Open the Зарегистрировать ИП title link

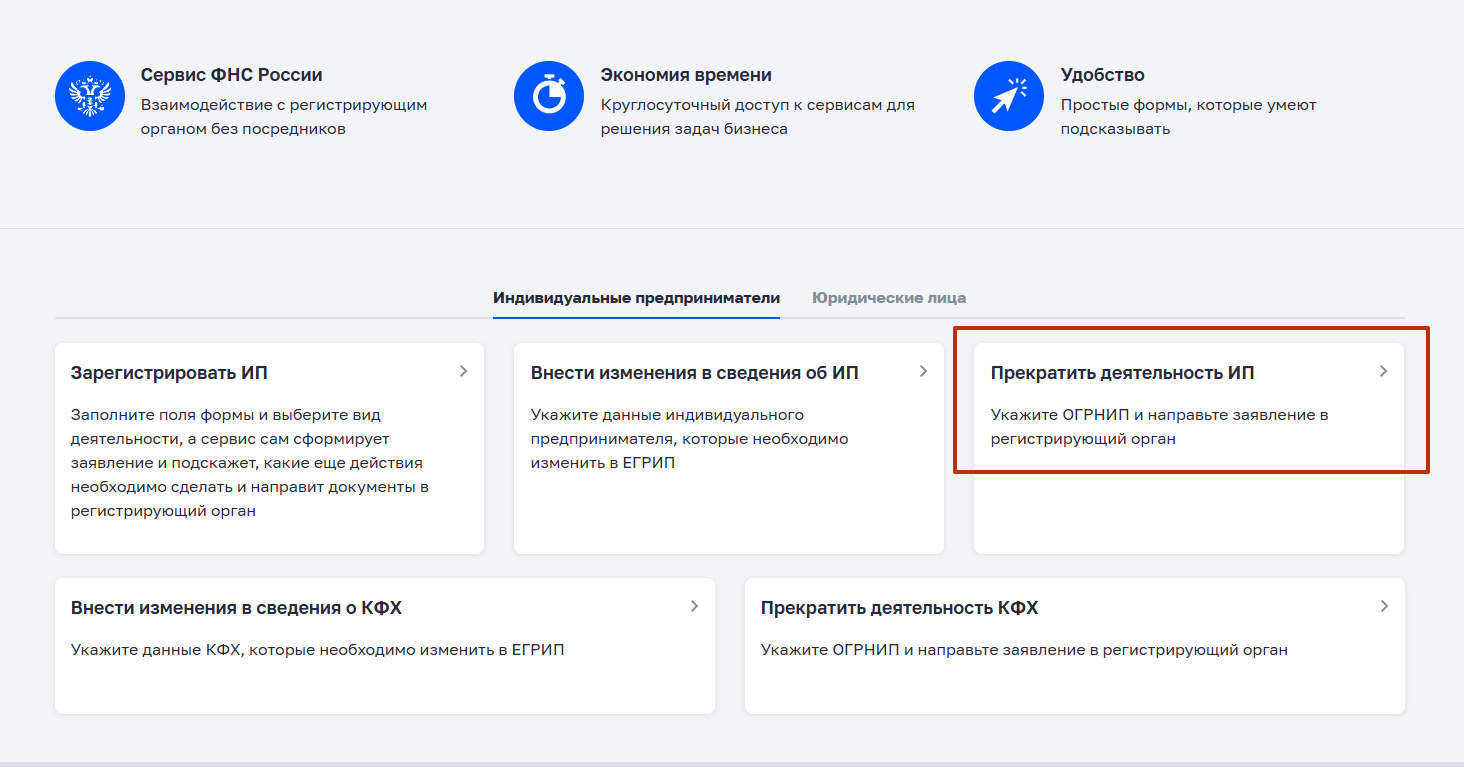coord(169,373)
